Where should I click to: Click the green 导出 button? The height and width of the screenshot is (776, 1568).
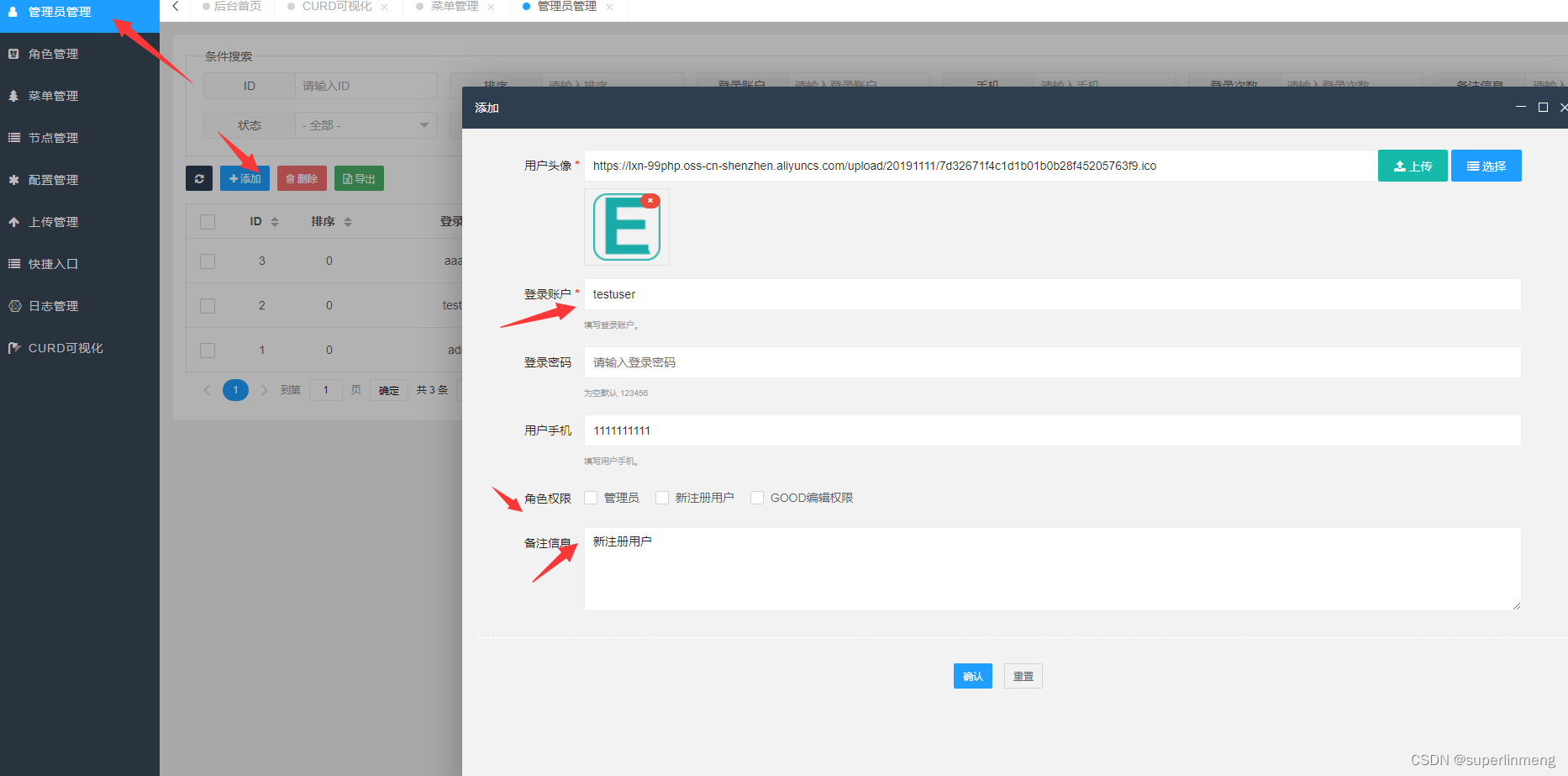(359, 178)
